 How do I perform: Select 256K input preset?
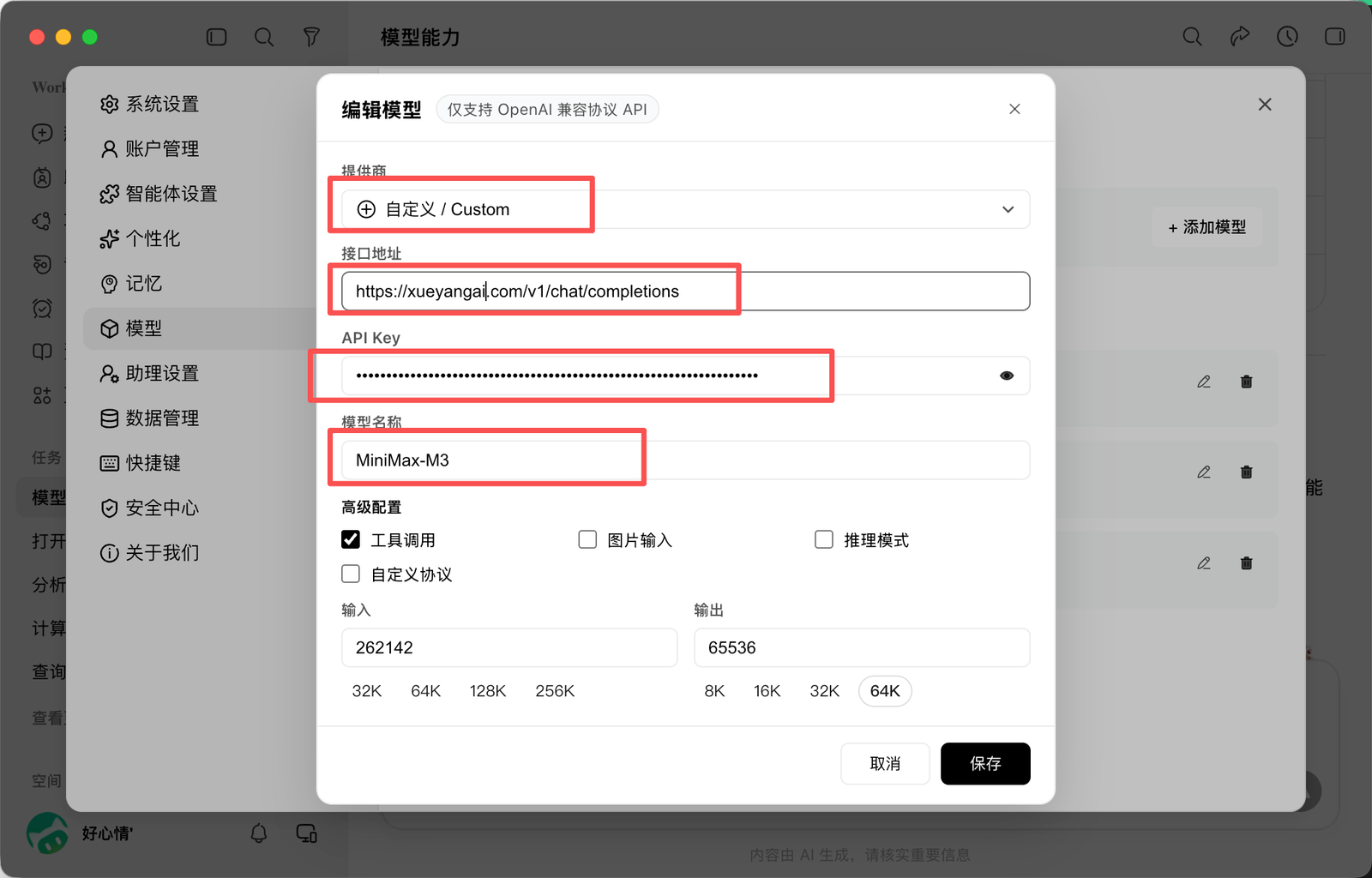[555, 691]
